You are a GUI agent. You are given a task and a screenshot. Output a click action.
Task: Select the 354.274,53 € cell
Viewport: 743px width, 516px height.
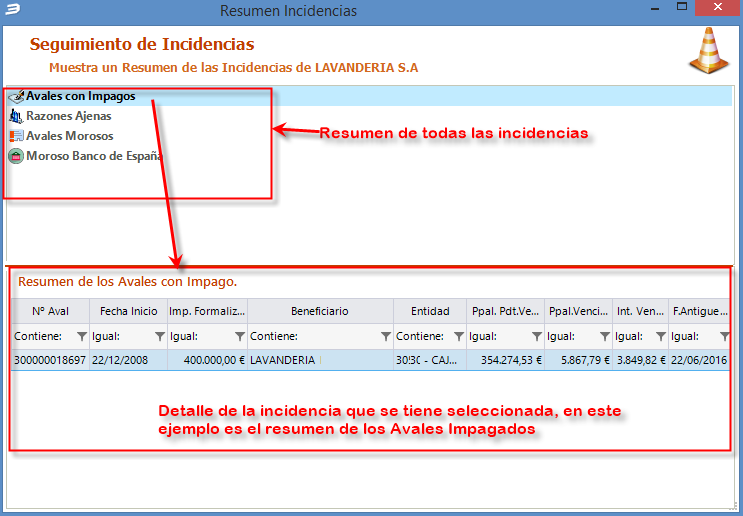(506, 361)
